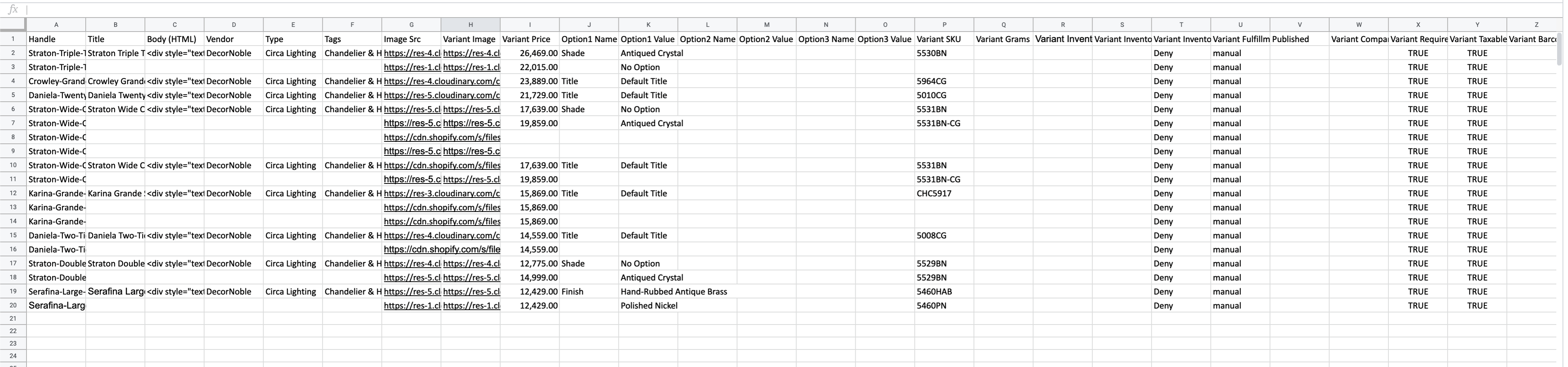Click the 26,469.00 price cell

click(x=530, y=53)
